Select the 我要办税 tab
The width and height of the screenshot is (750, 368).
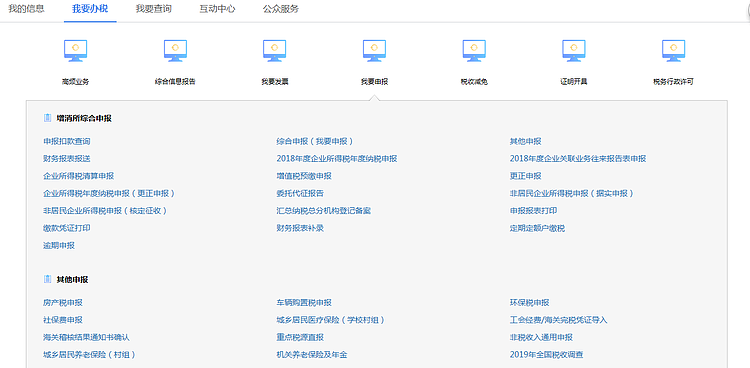tap(90, 9)
